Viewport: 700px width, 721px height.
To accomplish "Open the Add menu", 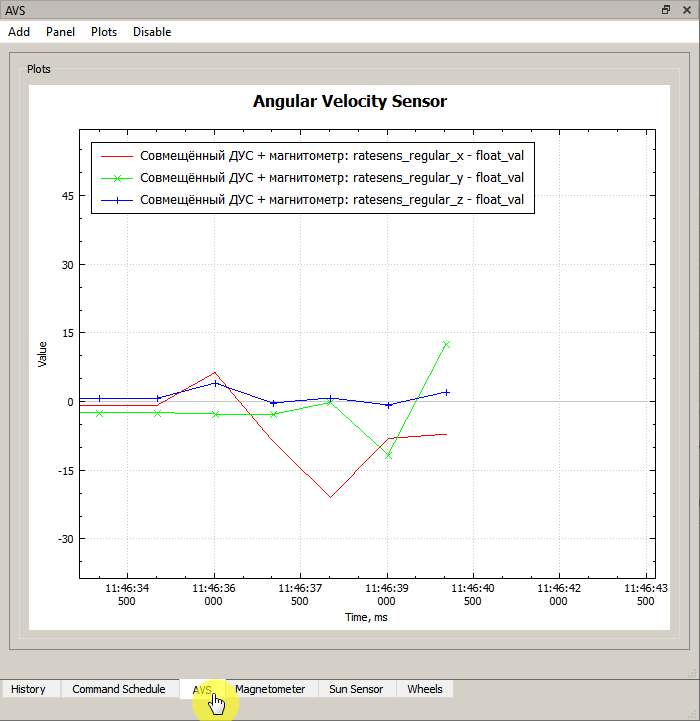I will (19, 32).
